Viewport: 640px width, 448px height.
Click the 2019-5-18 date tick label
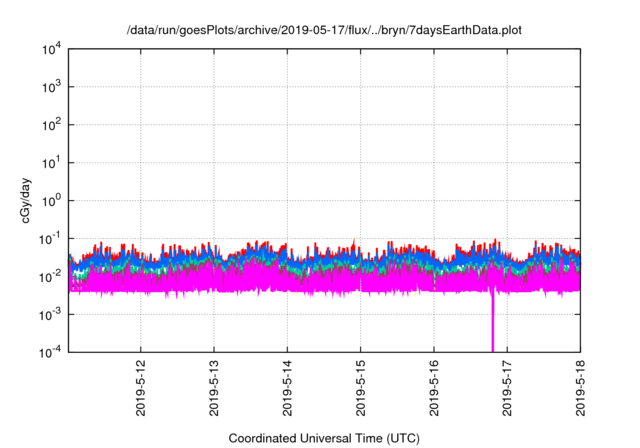click(580, 388)
